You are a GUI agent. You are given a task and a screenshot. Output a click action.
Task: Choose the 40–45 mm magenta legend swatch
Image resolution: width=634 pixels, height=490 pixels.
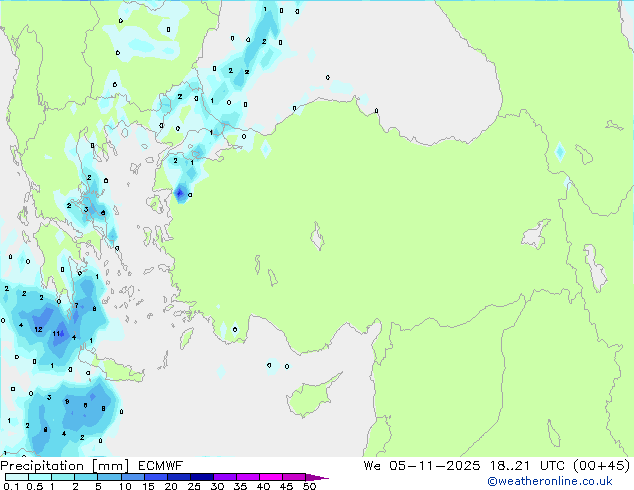click(x=271, y=477)
